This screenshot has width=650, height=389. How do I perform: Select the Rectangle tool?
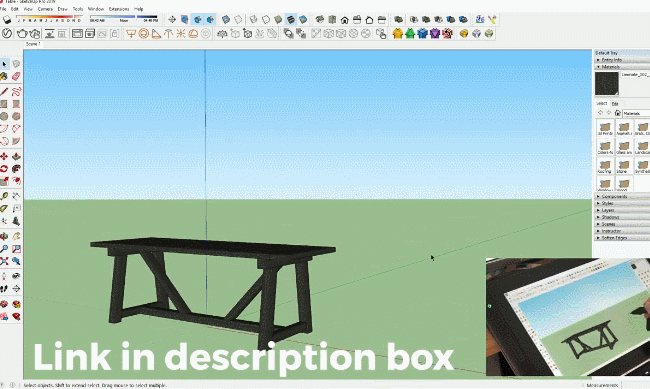pyautogui.click(x=4, y=104)
